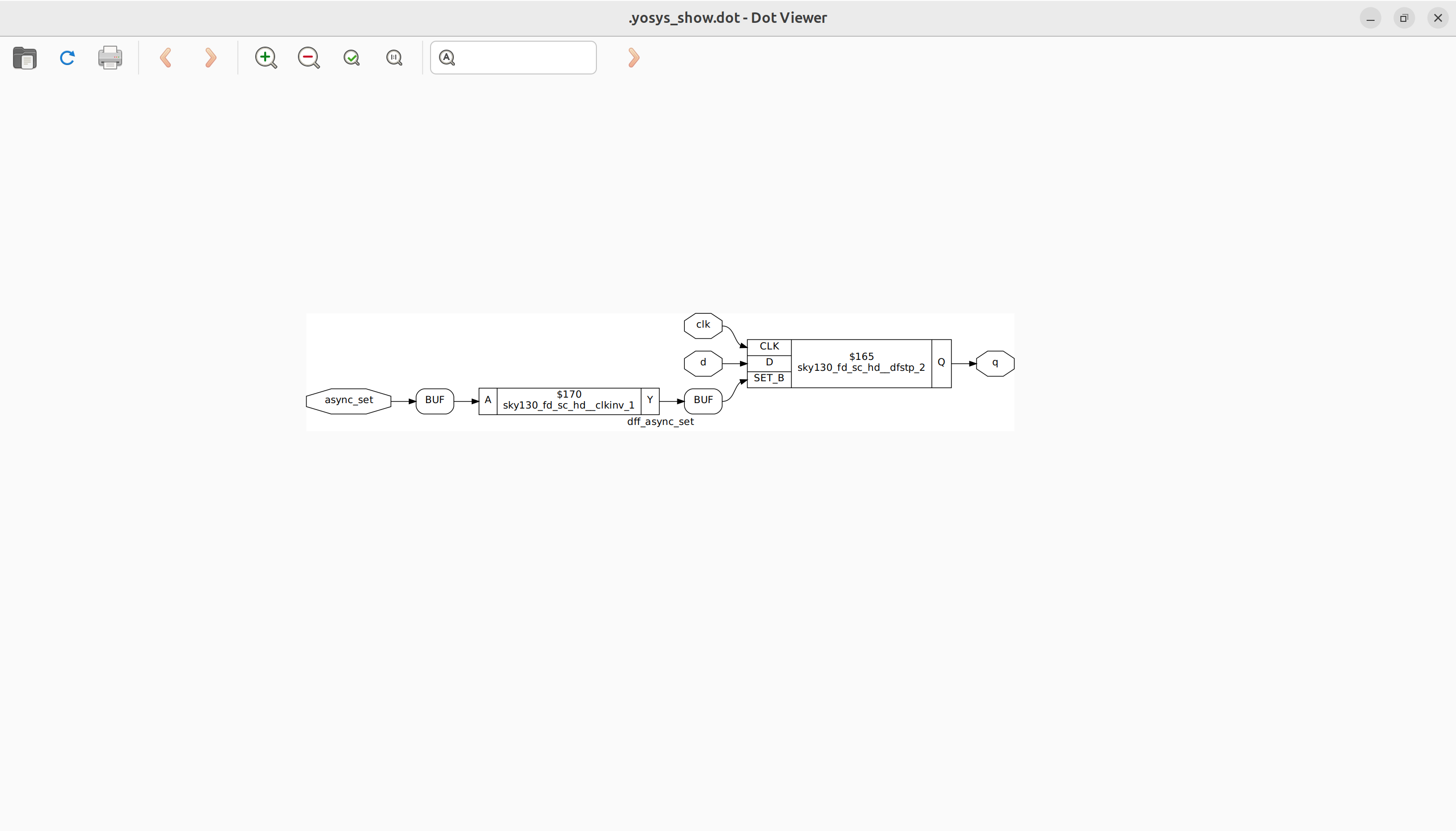The height and width of the screenshot is (831, 1456).
Task: Go forward with right arrow icon
Action: [x=210, y=58]
